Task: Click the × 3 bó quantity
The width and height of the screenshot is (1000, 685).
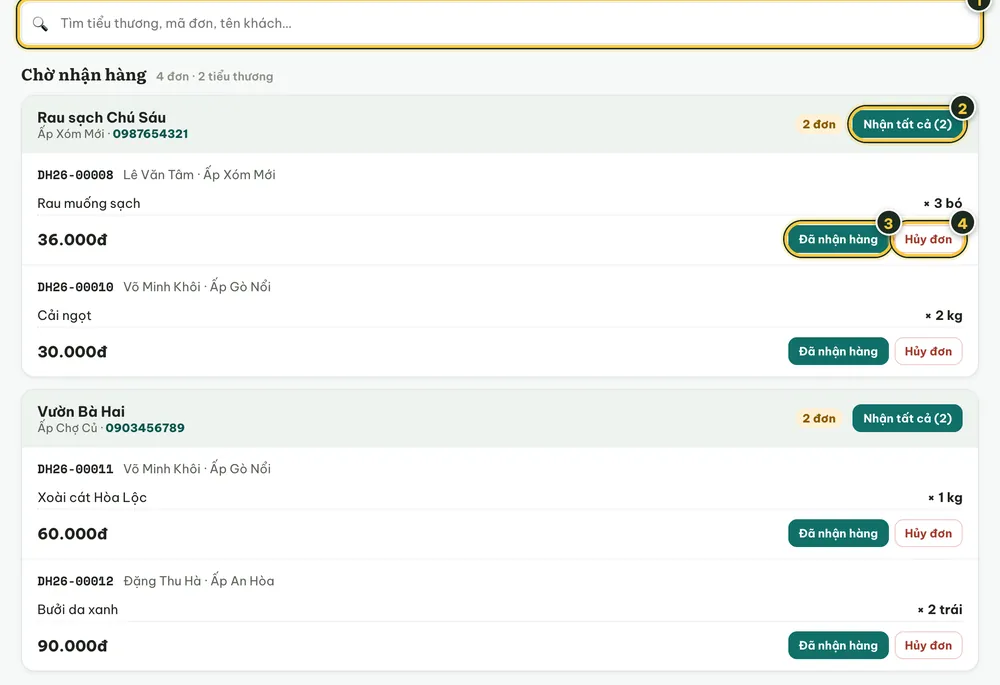Action: [943, 203]
